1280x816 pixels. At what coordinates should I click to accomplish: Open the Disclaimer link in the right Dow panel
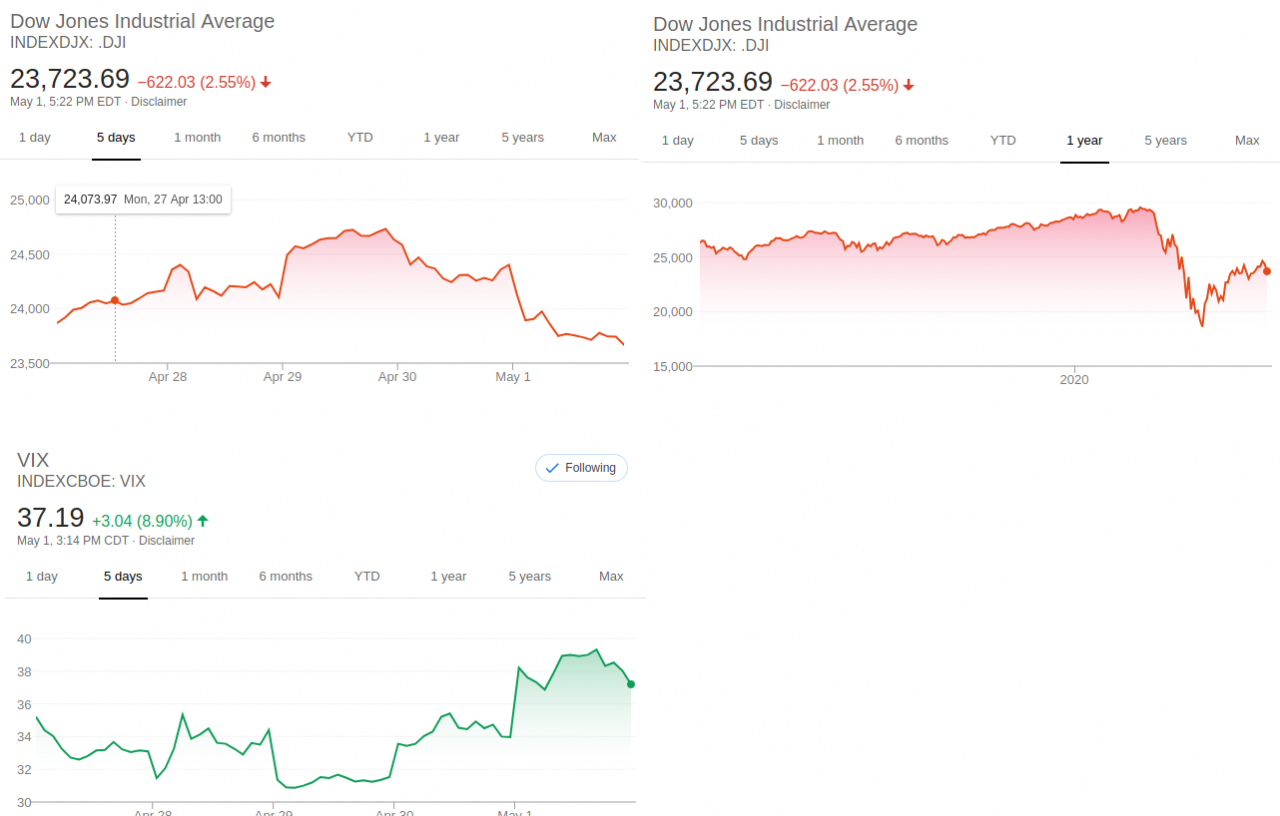[802, 105]
